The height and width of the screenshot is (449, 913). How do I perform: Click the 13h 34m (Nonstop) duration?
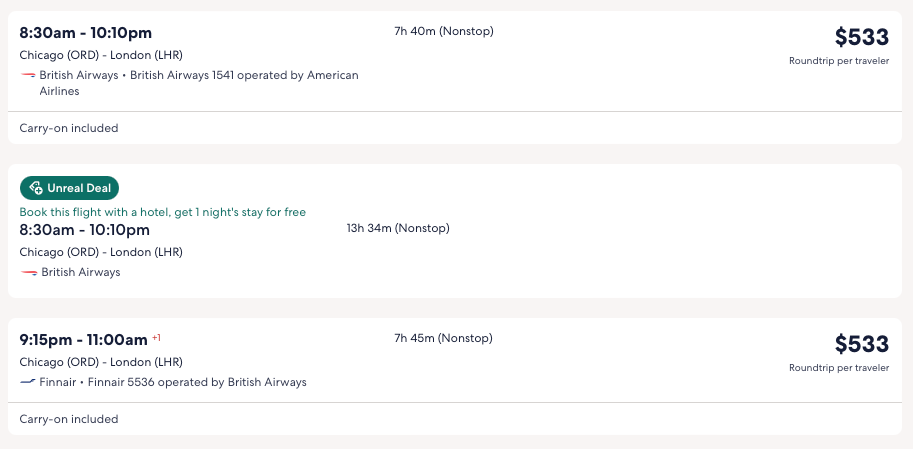coord(398,228)
